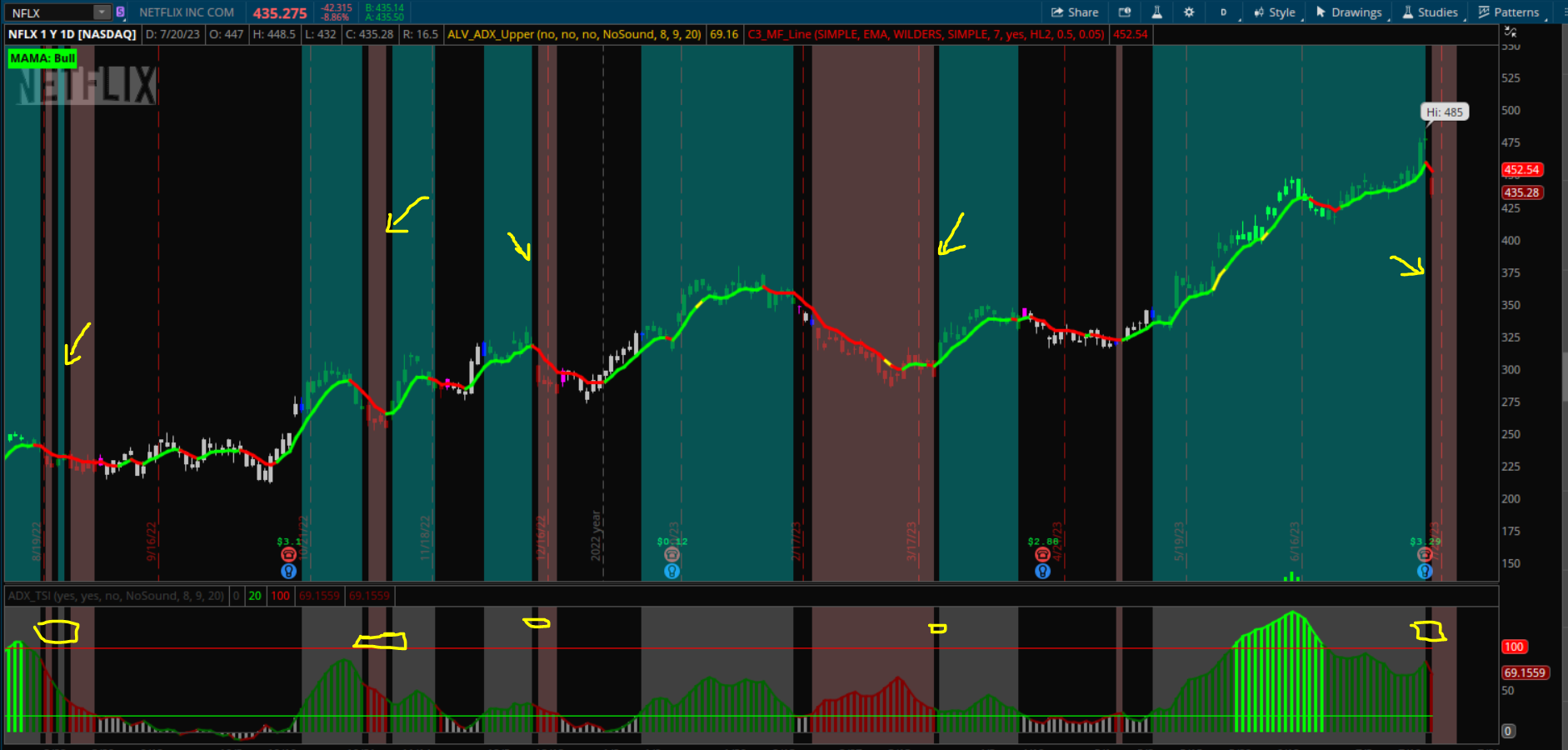Click the Share chart button

[x=1075, y=12]
